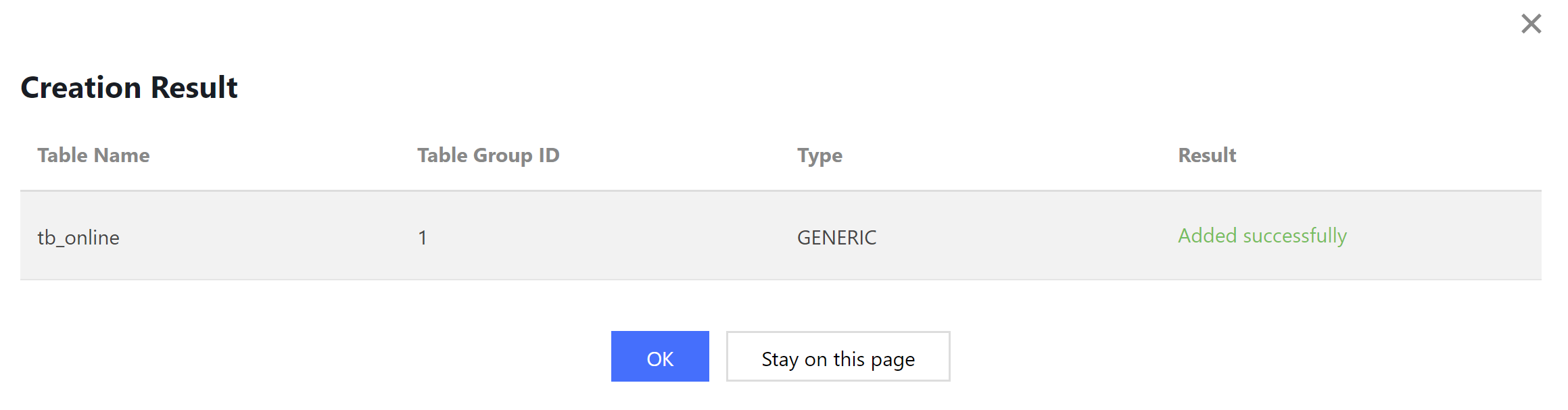Click the Table Name column header

pyautogui.click(x=93, y=155)
